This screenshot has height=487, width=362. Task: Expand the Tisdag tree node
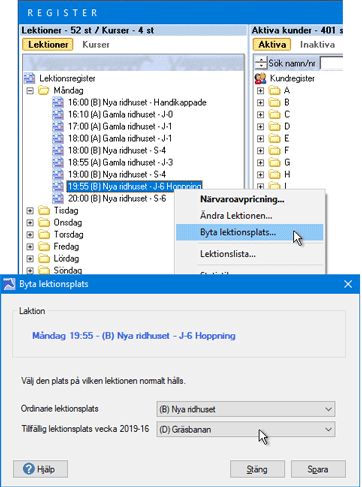[x=30, y=211]
